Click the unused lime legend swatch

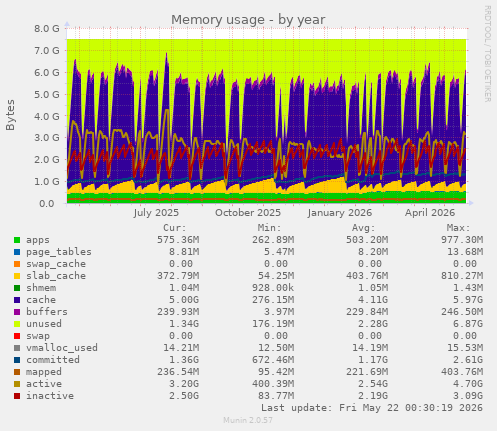click(17, 324)
